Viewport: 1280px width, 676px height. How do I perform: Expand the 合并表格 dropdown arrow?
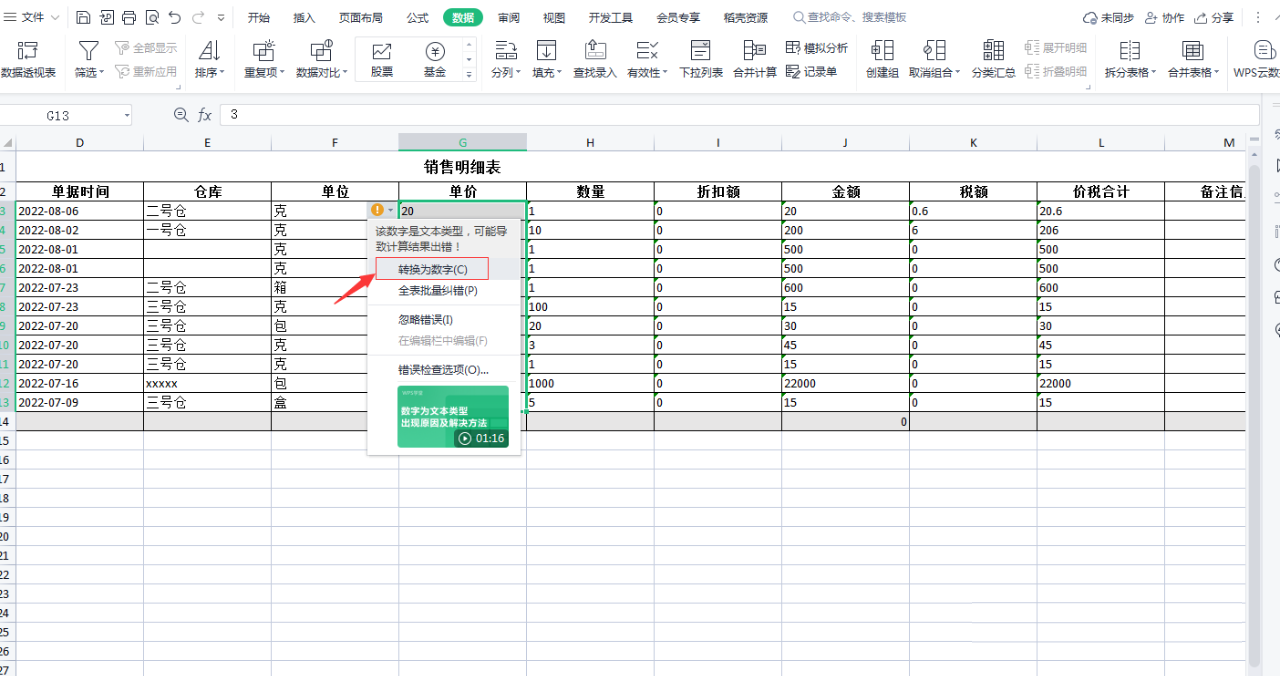click(x=1217, y=73)
